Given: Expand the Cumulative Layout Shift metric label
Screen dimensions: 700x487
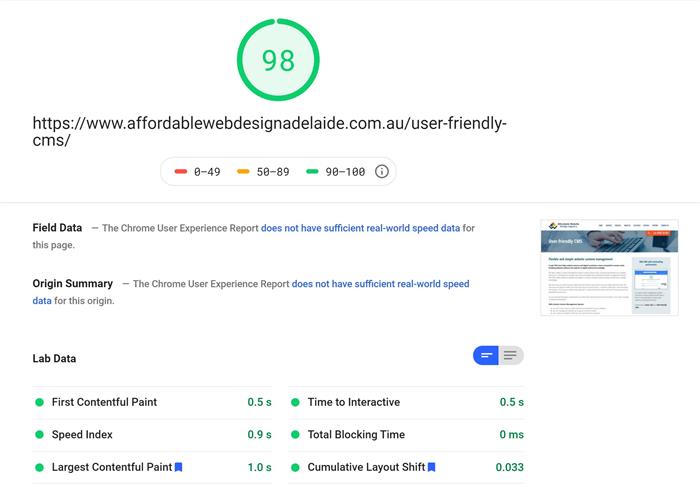Looking at the screenshot, I should coord(366,467).
